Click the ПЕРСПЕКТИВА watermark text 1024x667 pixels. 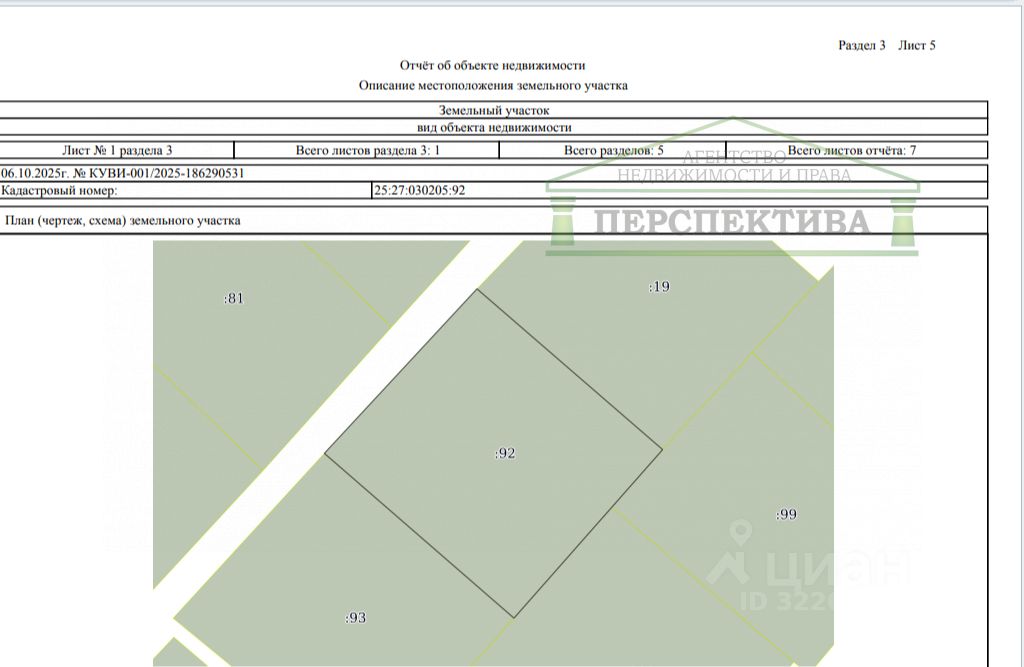pyautogui.click(x=732, y=221)
